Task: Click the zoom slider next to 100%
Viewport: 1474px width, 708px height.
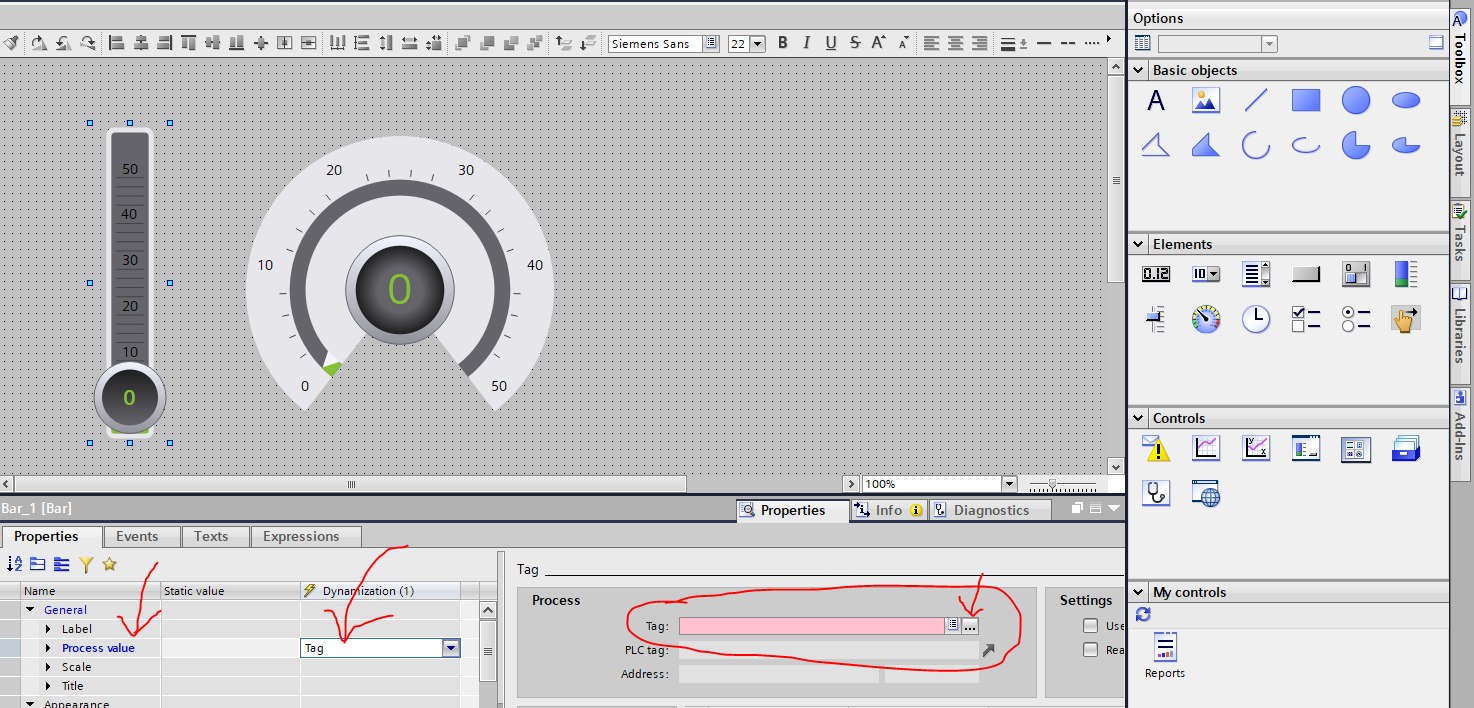Action: point(1052,484)
